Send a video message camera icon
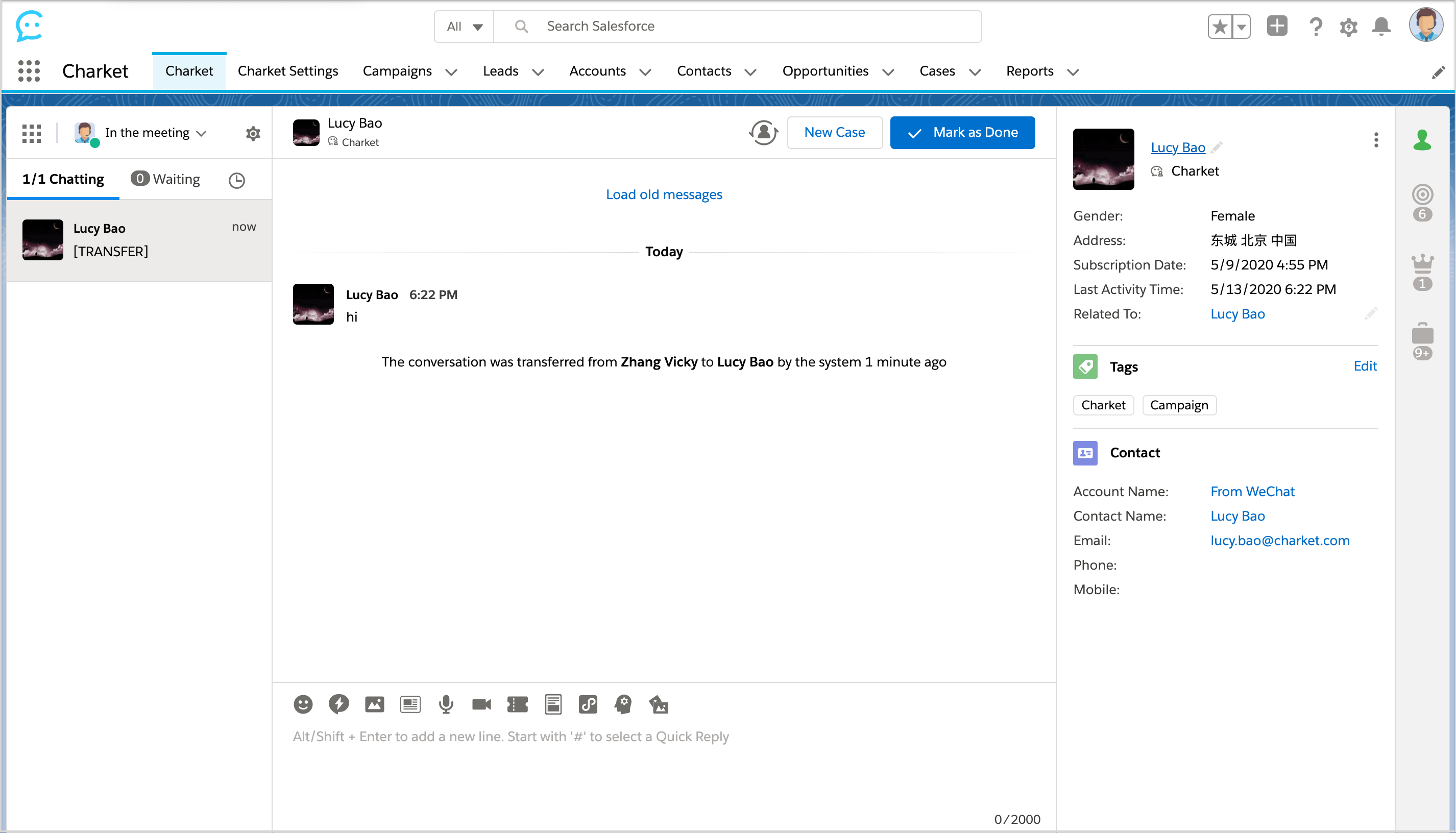 pos(481,704)
